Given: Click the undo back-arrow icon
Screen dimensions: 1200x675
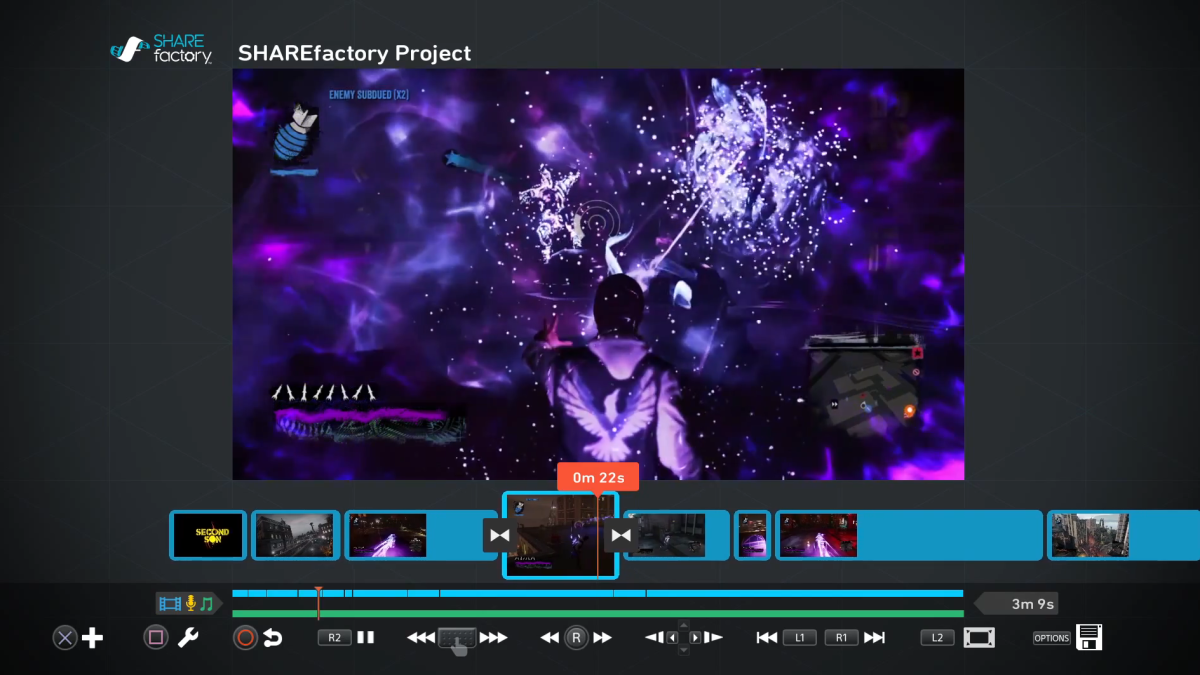Looking at the screenshot, I should [x=272, y=638].
